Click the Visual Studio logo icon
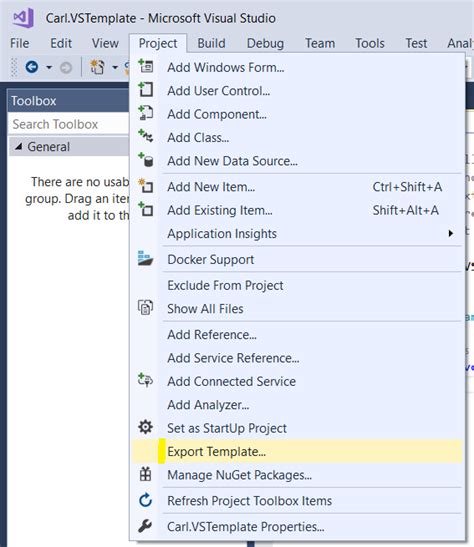The height and width of the screenshot is (547, 474). click(23, 17)
